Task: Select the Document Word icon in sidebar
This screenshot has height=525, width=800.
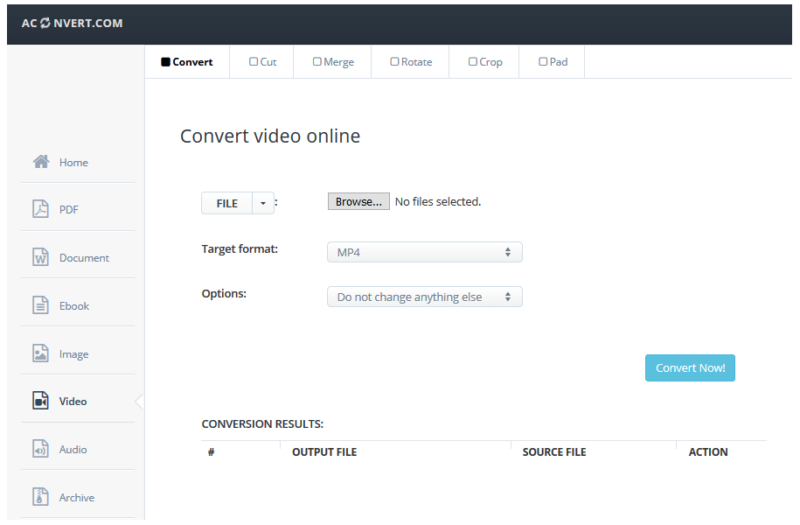Action: coord(40,257)
